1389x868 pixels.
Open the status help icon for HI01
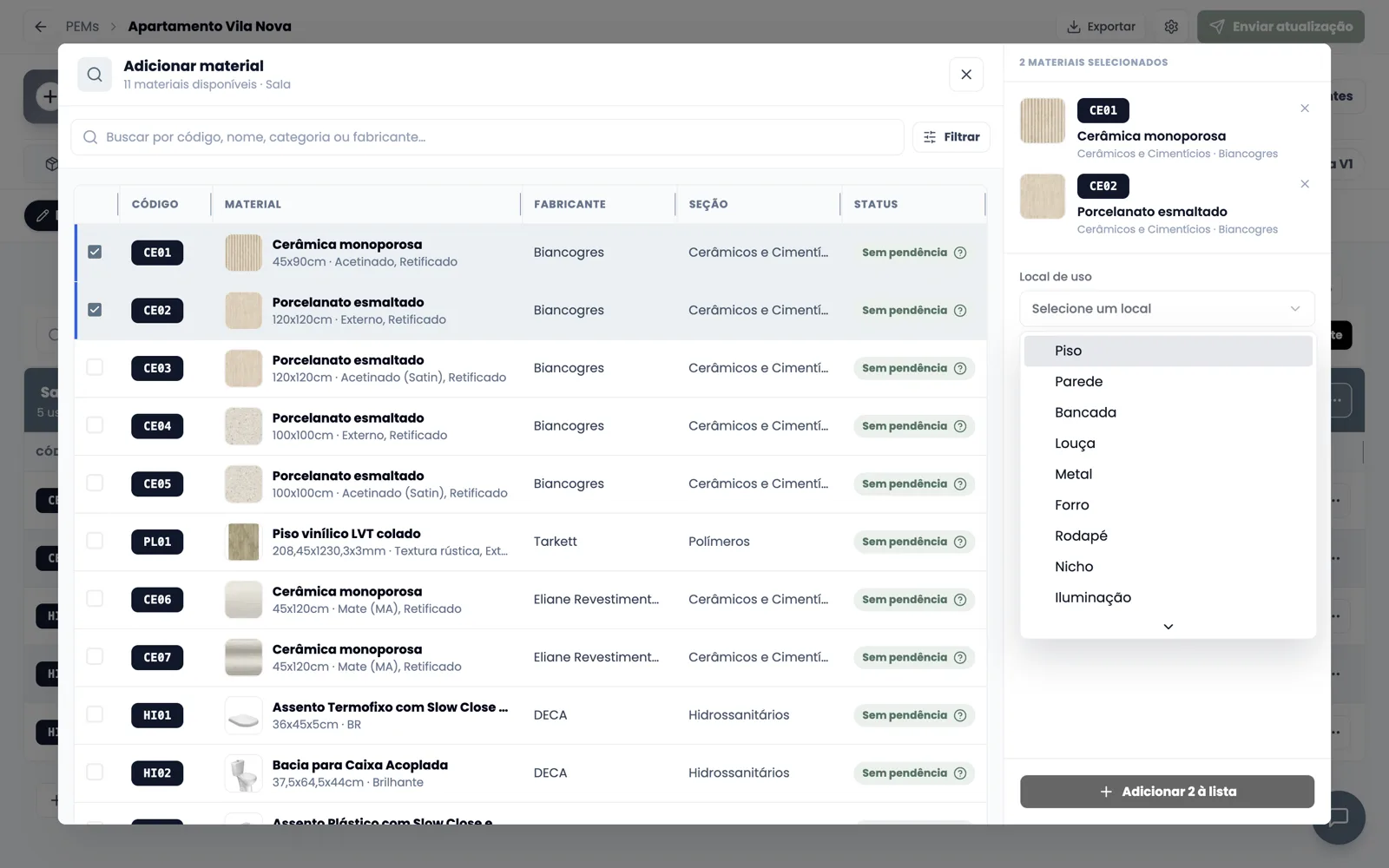(960, 715)
